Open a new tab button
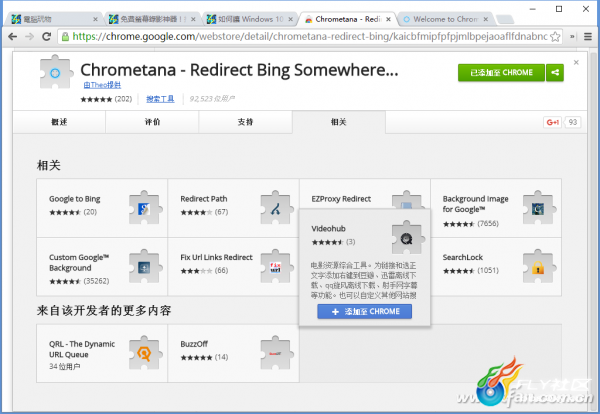The height and width of the screenshot is (414, 600). tap(505, 19)
